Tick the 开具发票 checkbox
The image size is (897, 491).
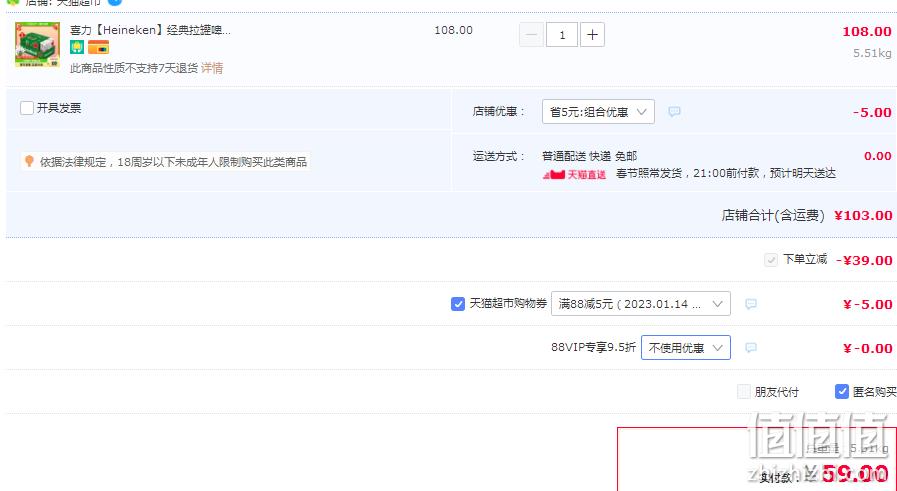pos(27,108)
